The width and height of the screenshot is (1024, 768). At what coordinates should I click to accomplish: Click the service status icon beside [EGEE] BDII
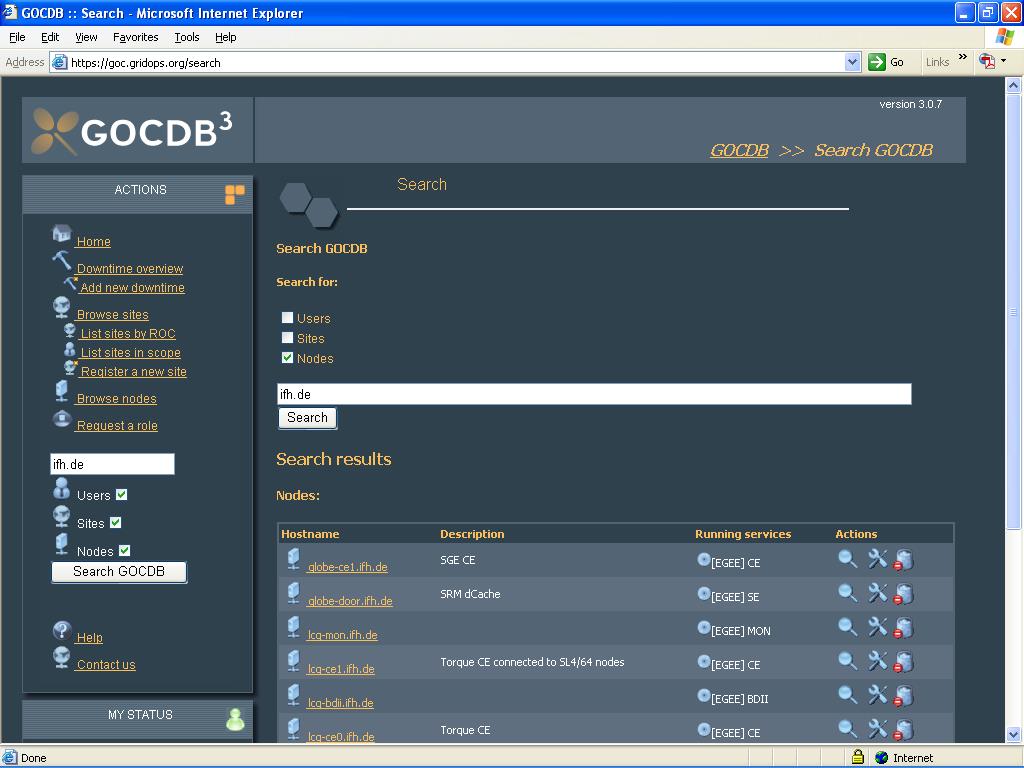coord(703,696)
